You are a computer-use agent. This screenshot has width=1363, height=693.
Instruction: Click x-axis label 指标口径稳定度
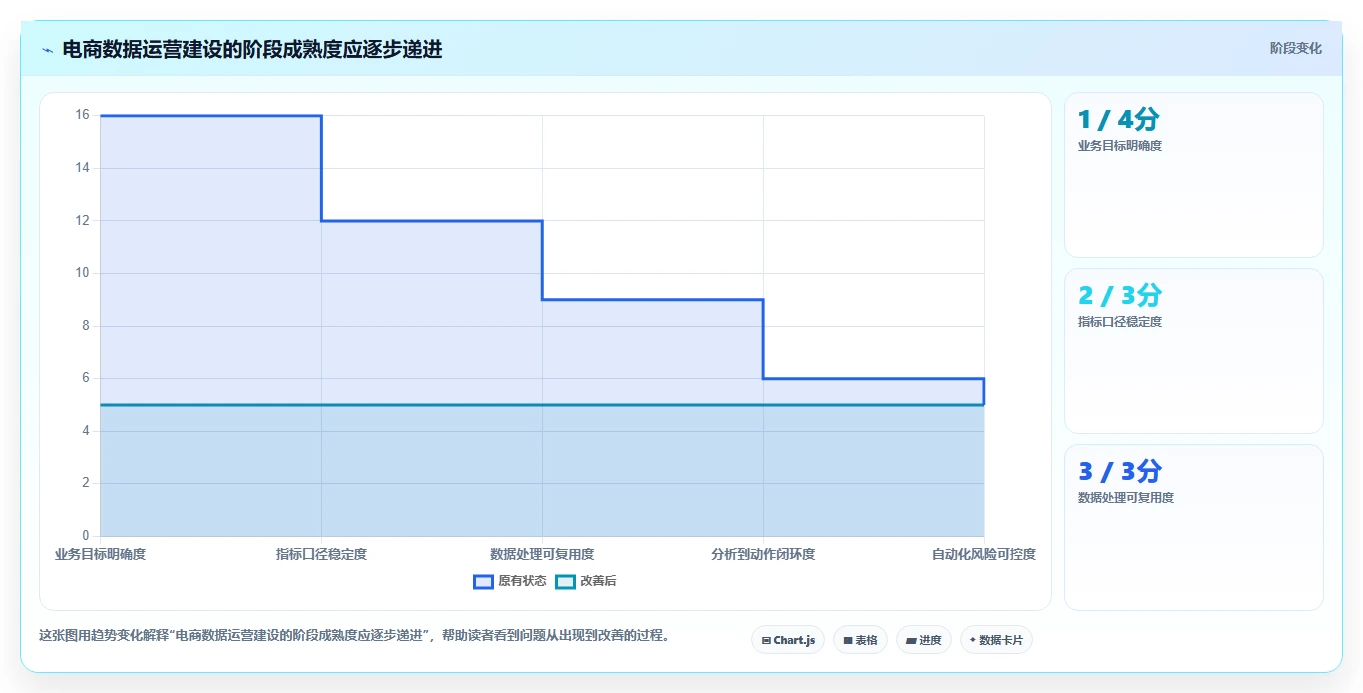321,554
